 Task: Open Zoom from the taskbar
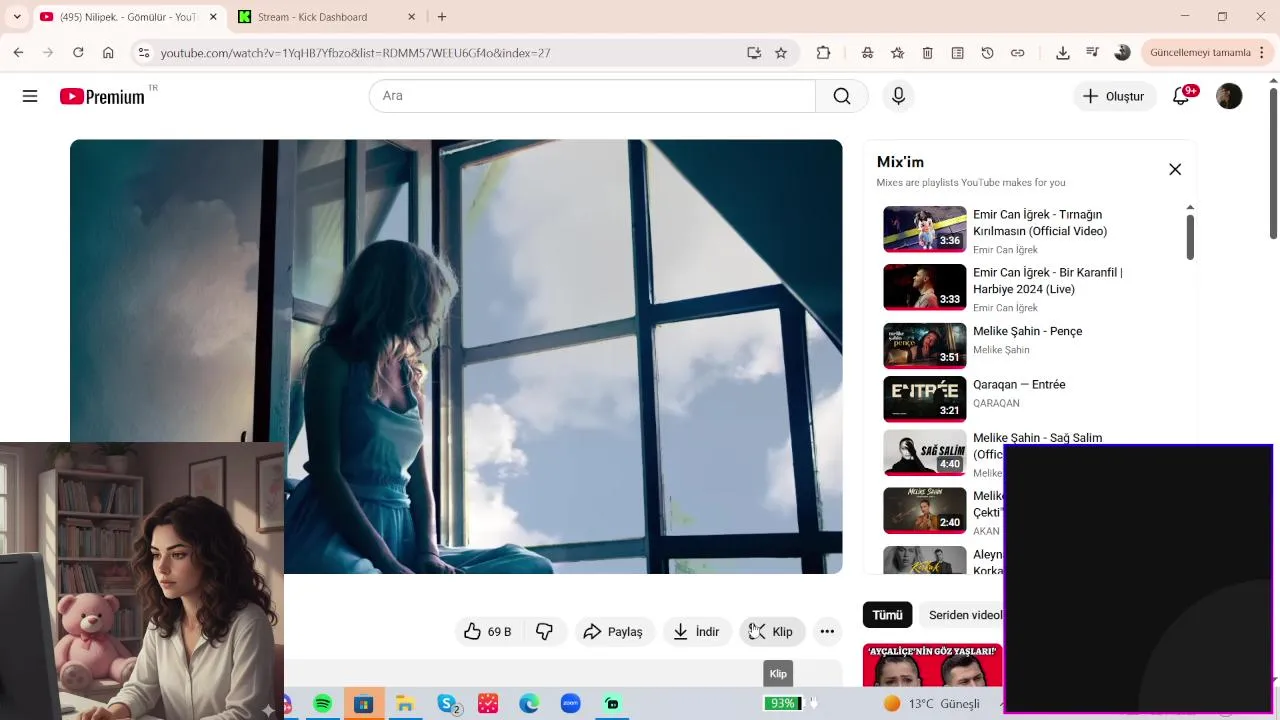[x=570, y=704]
